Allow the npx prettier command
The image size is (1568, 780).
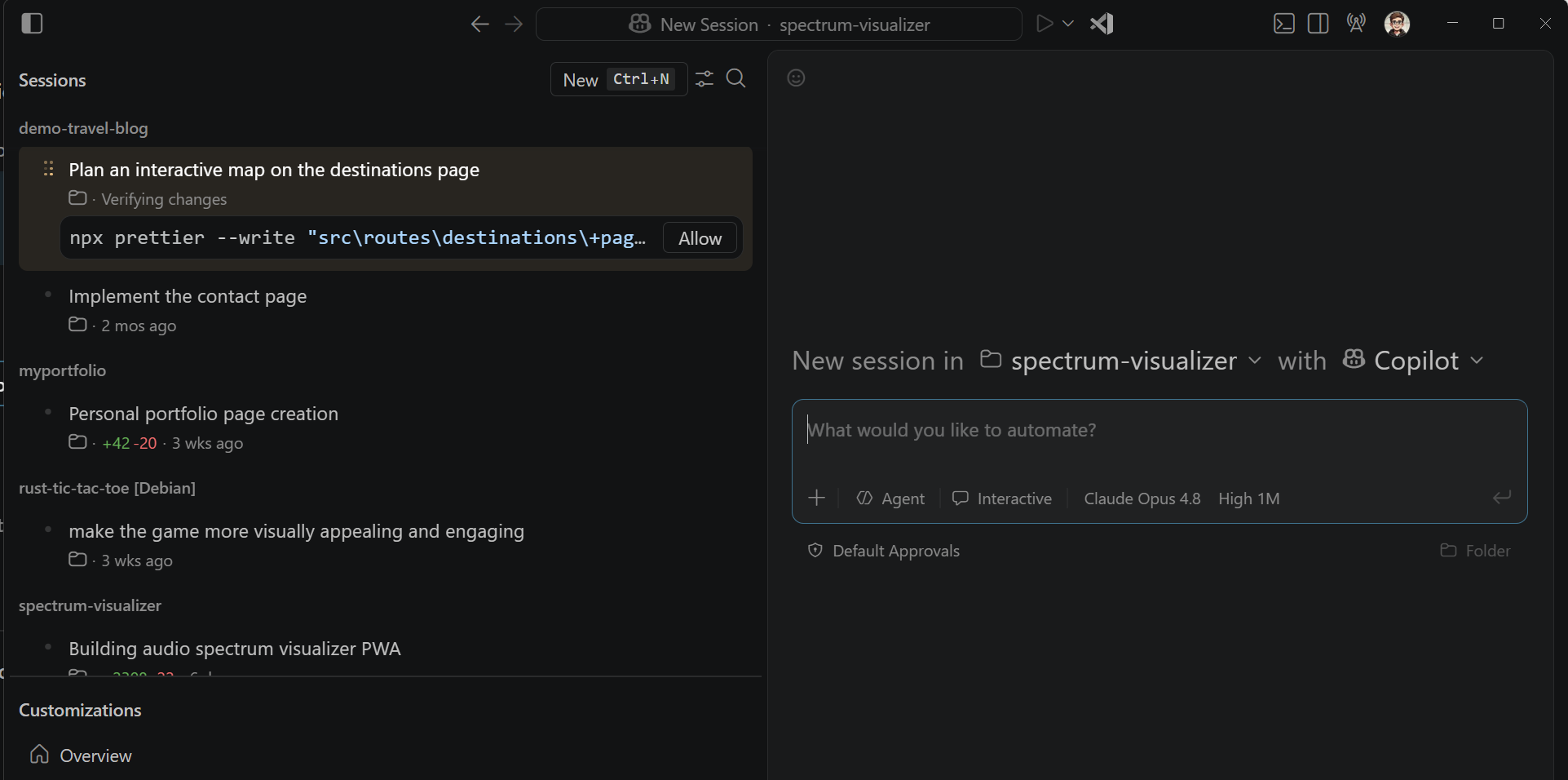(700, 238)
